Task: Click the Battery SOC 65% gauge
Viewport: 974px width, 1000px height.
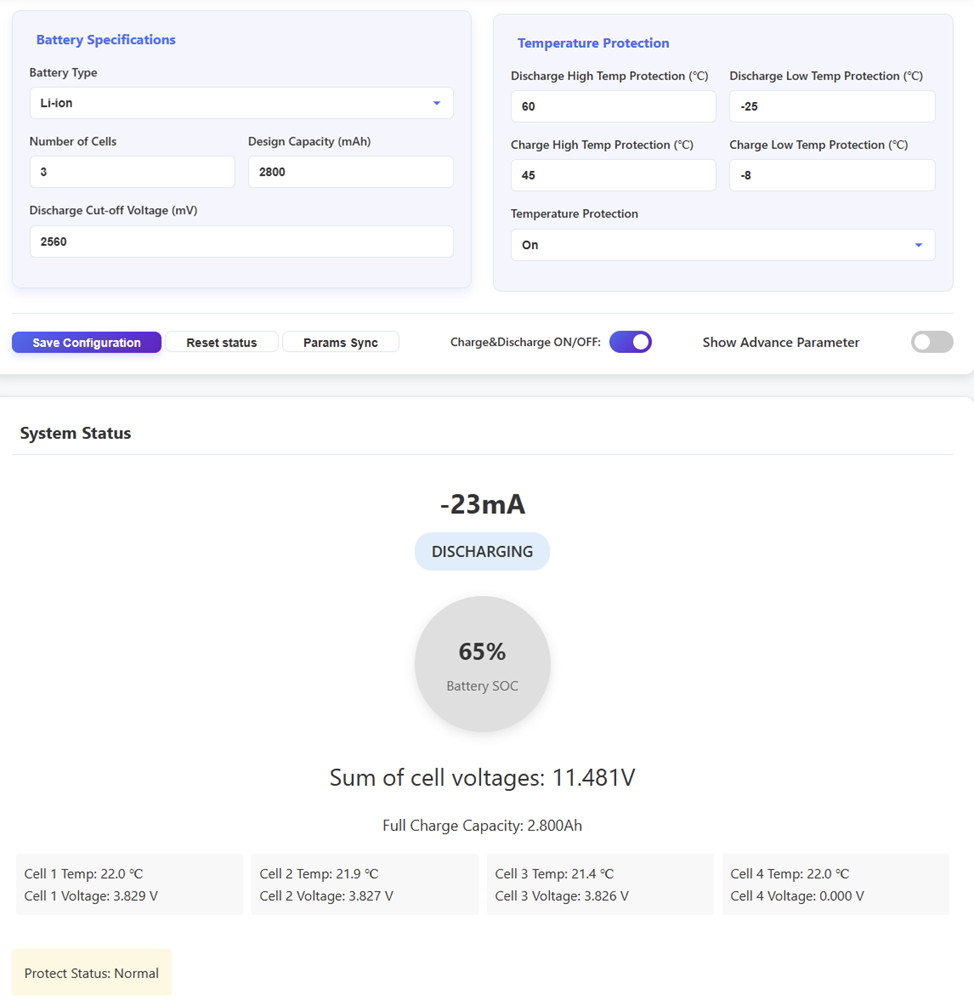Action: 482,664
